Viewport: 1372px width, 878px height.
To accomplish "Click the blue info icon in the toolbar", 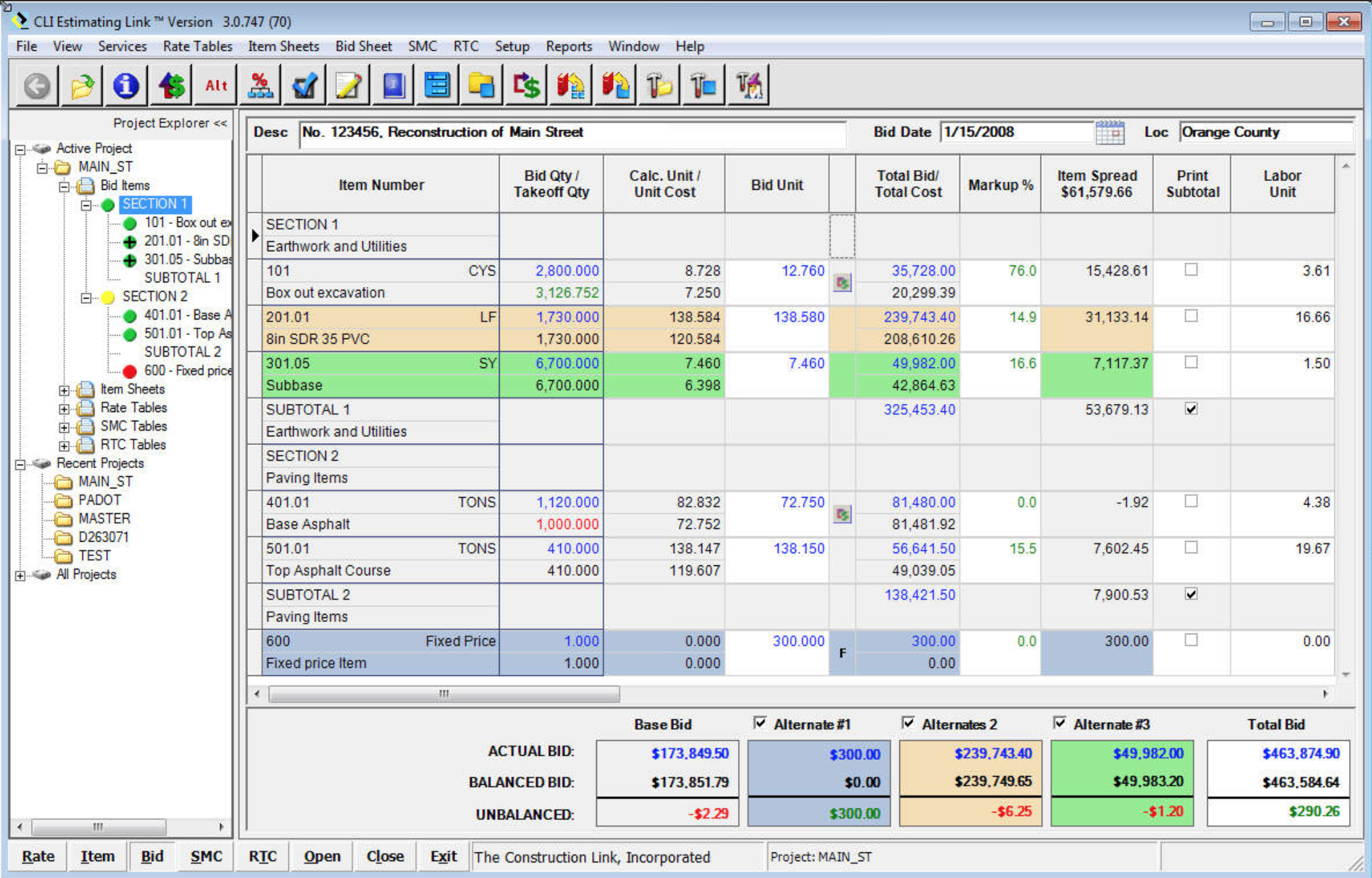I will [x=126, y=86].
